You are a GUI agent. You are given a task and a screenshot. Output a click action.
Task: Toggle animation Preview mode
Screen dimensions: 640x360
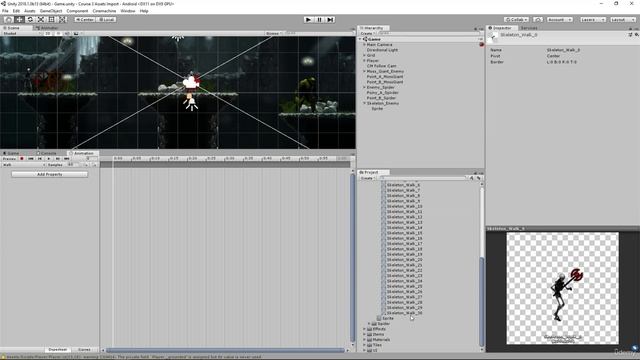coord(9,158)
